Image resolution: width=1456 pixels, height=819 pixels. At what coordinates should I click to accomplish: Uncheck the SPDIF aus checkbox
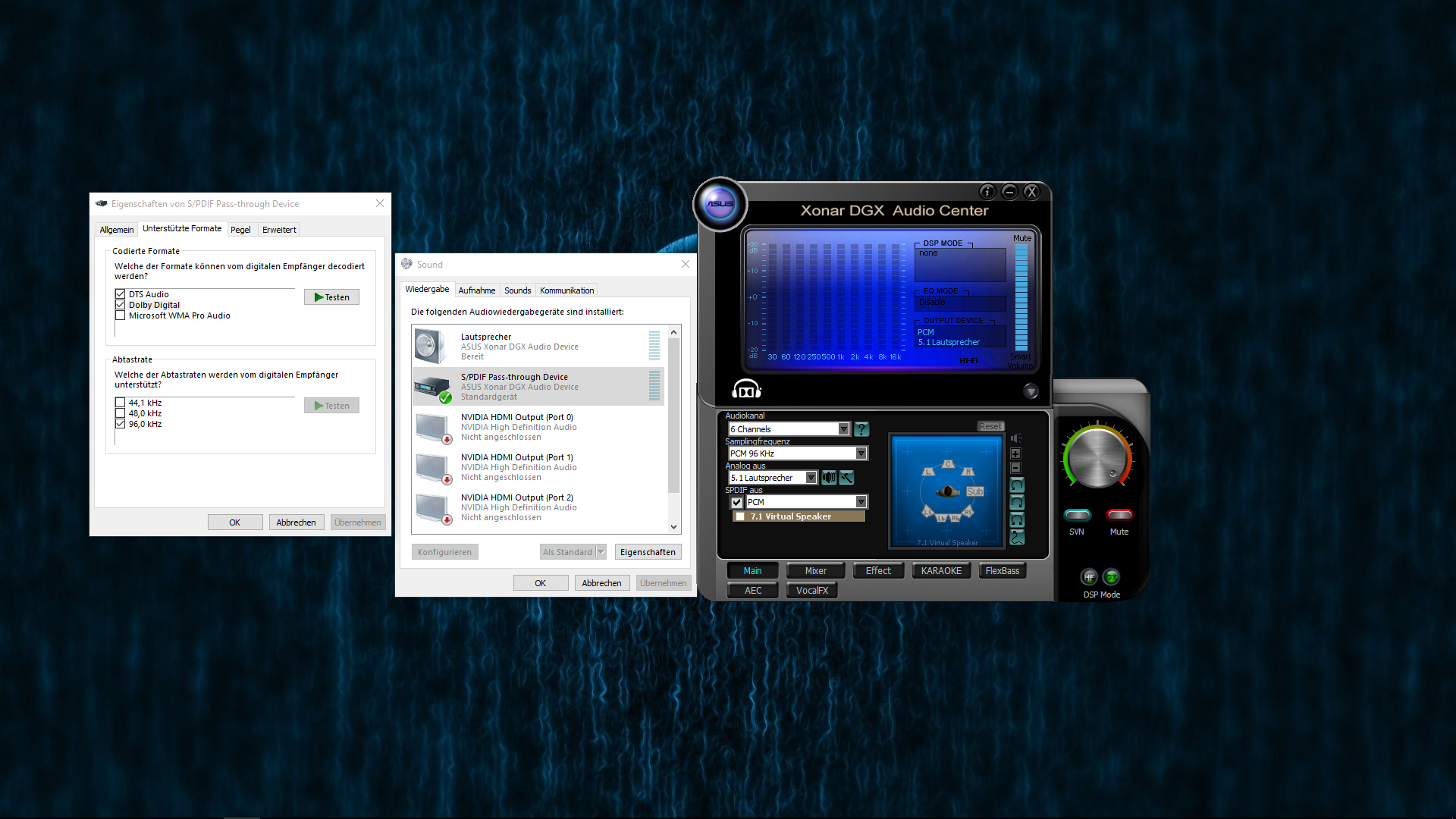pos(736,502)
